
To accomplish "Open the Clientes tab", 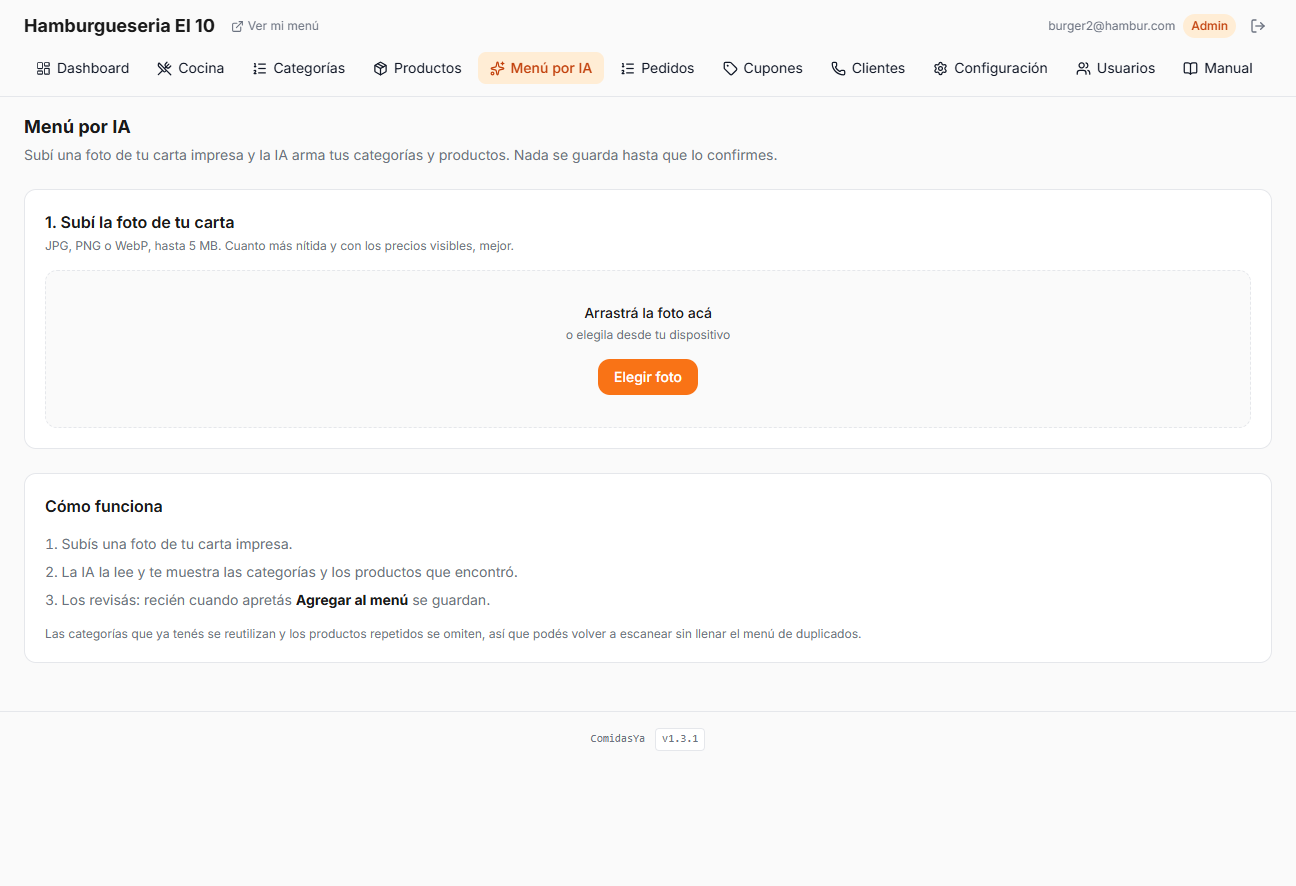I will tap(868, 68).
